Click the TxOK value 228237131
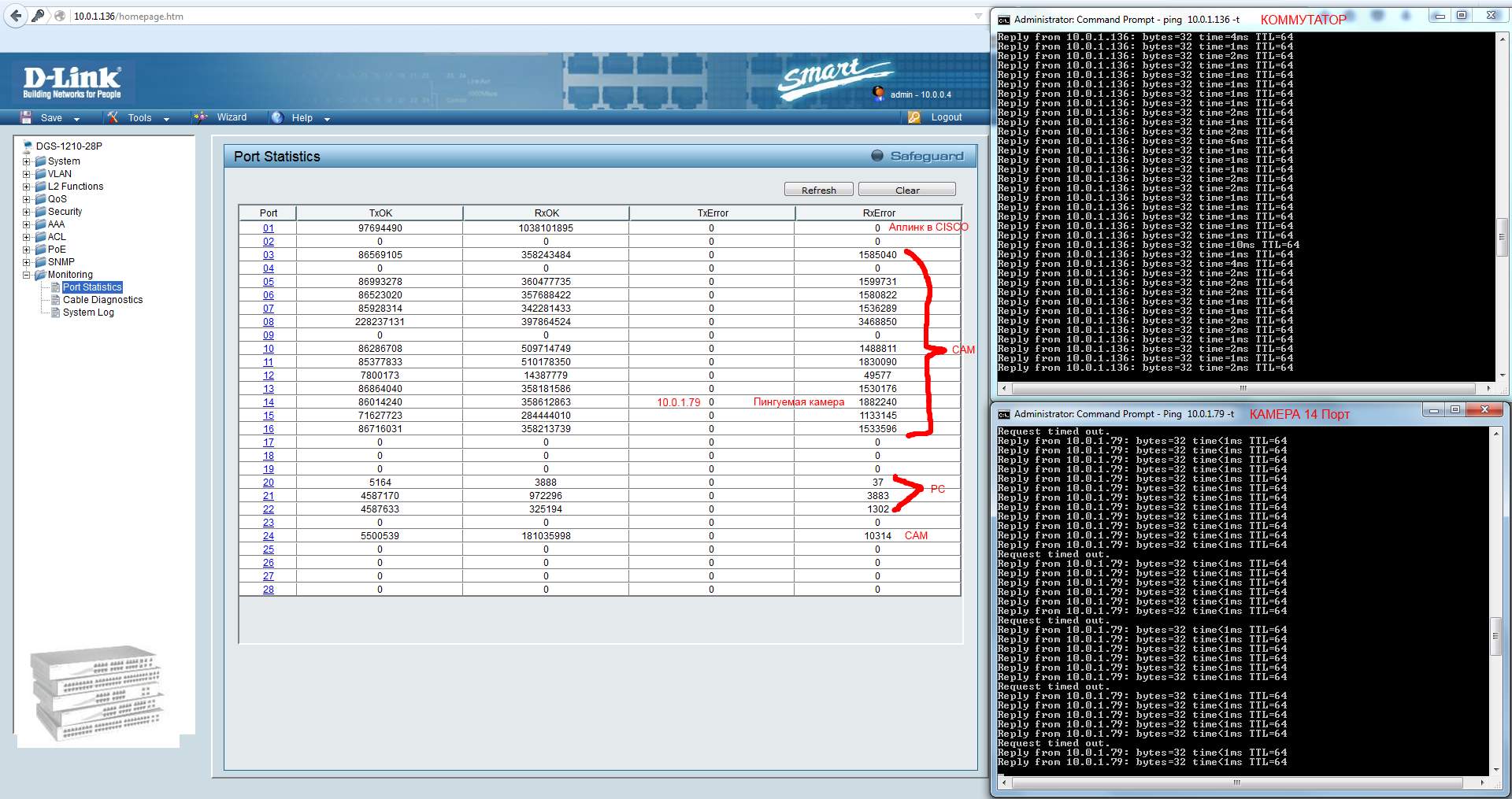The image size is (1512, 799). tap(380, 322)
